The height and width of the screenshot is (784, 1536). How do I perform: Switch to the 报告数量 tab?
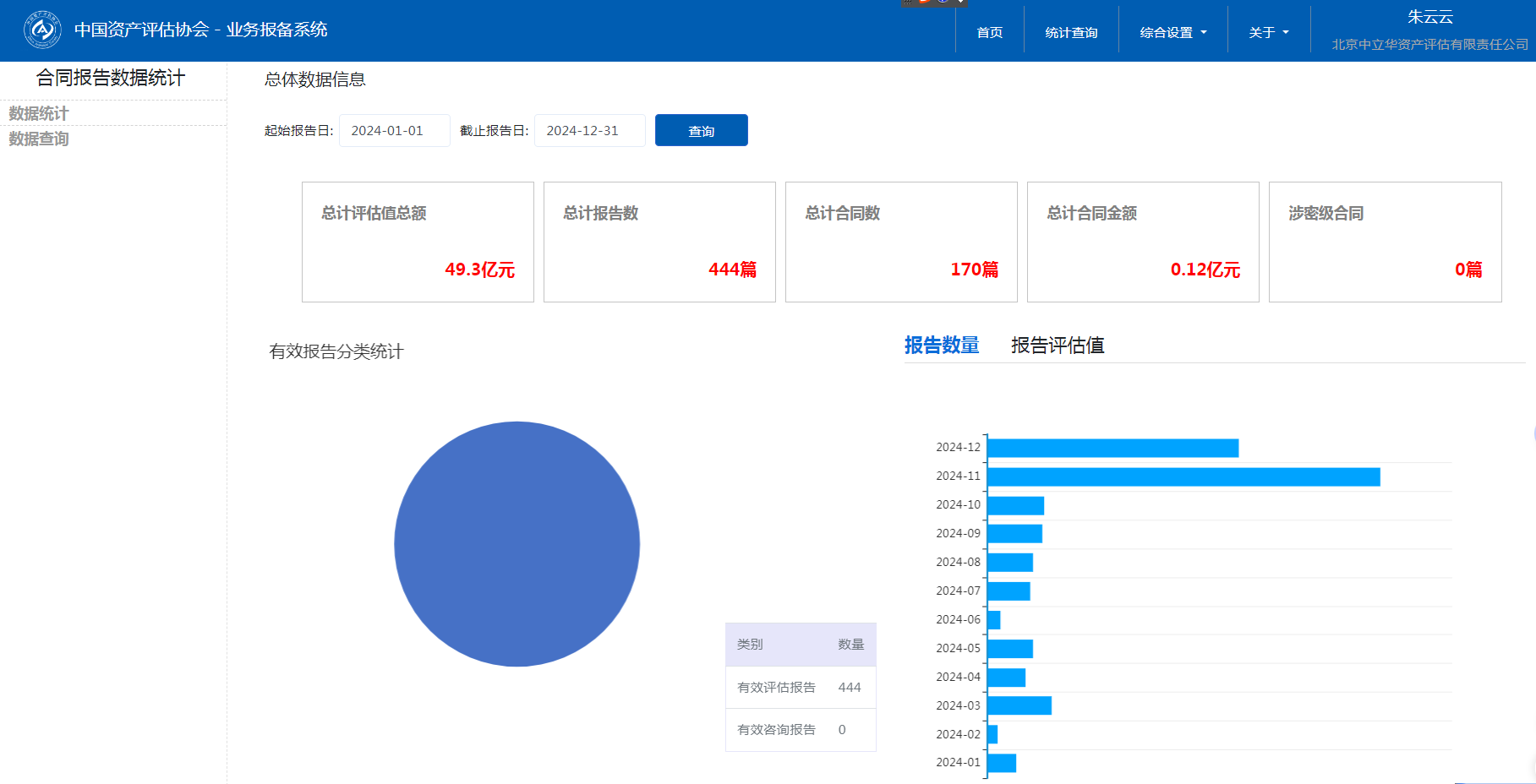click(941, 346)
